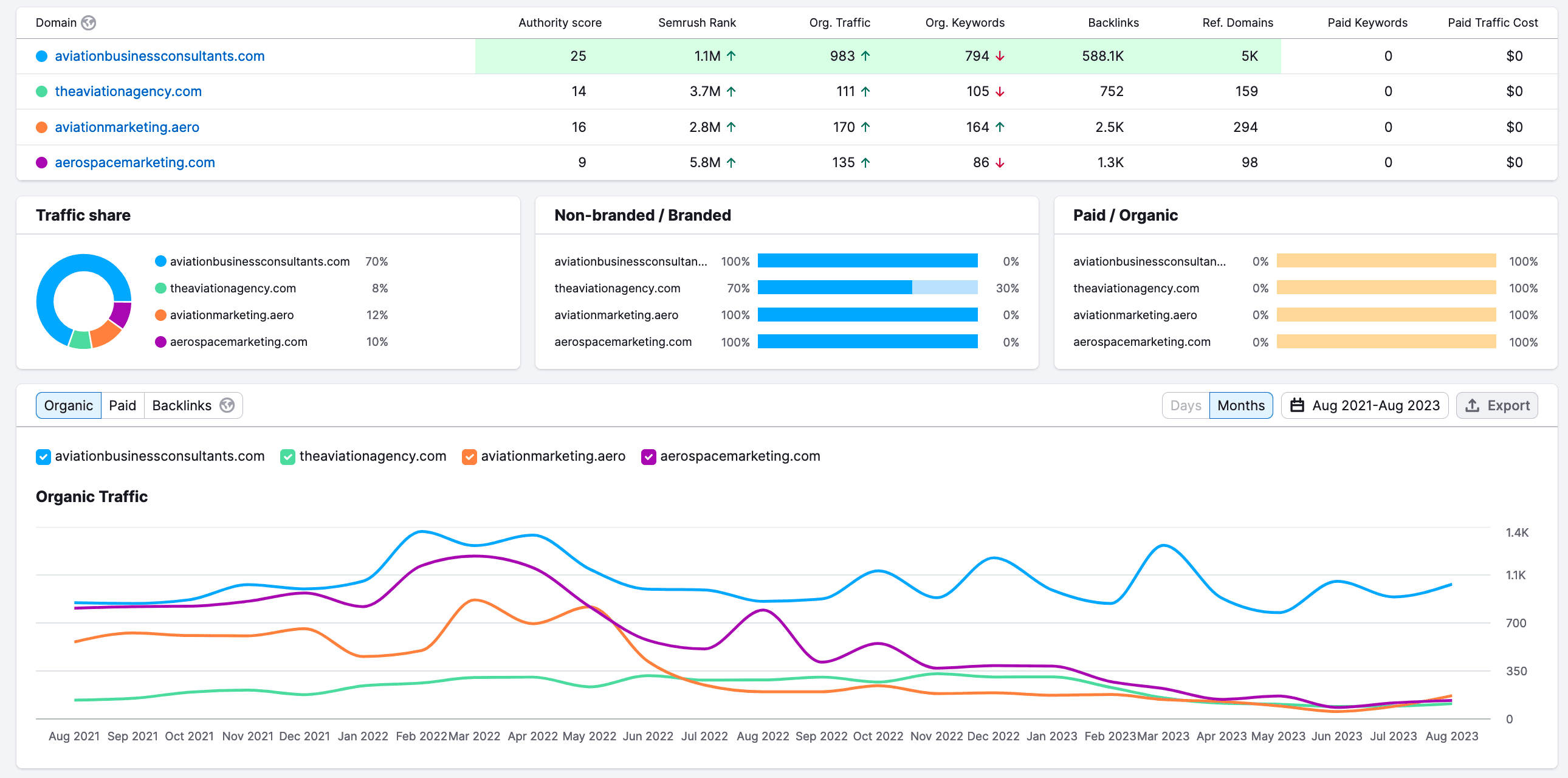Click up arrow beside Semrush Rank 5.8M
The height and width of the screenshot is (778, 1568).
(x=732, y=162)
